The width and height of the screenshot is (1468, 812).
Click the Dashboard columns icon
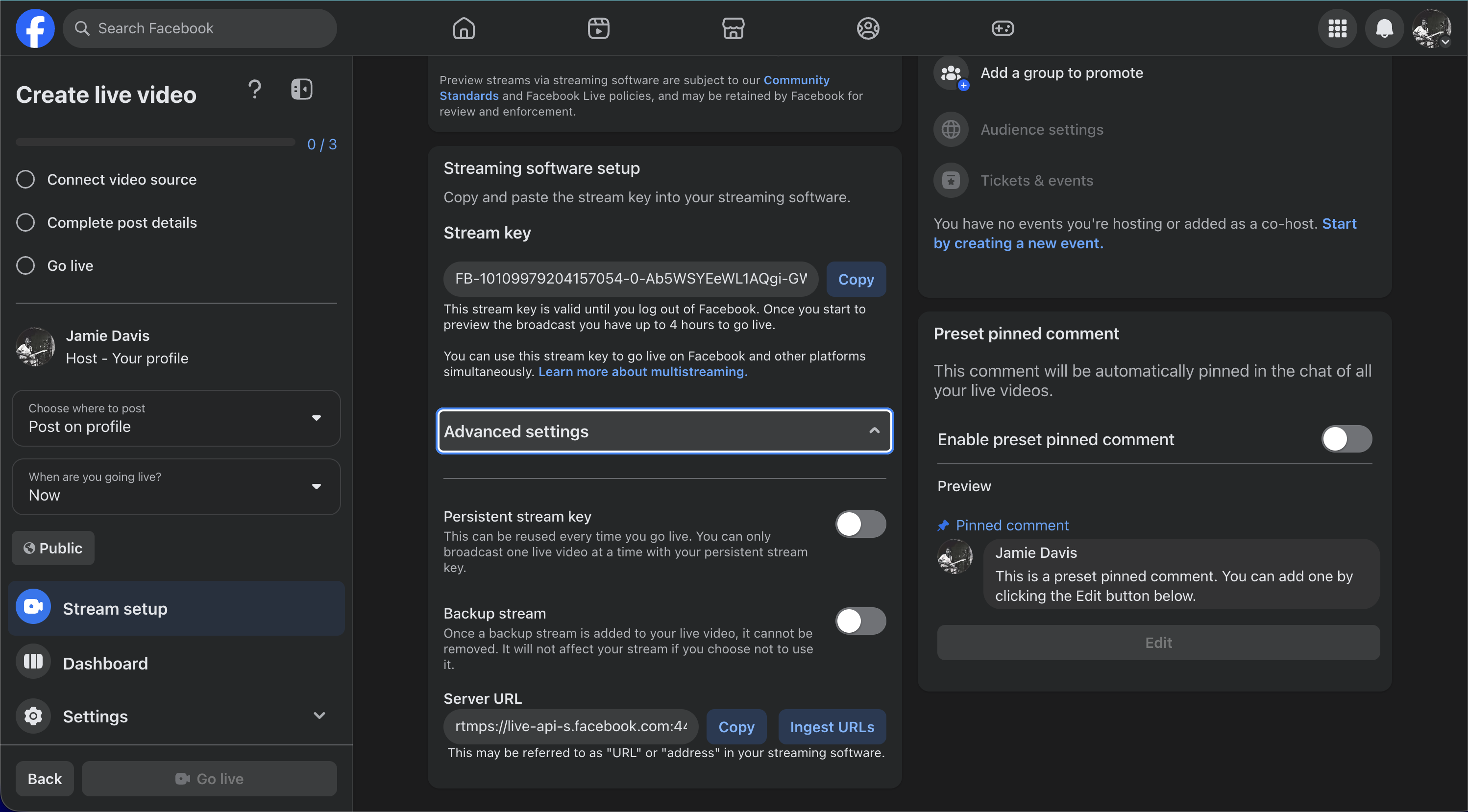[x=33, y=661]
